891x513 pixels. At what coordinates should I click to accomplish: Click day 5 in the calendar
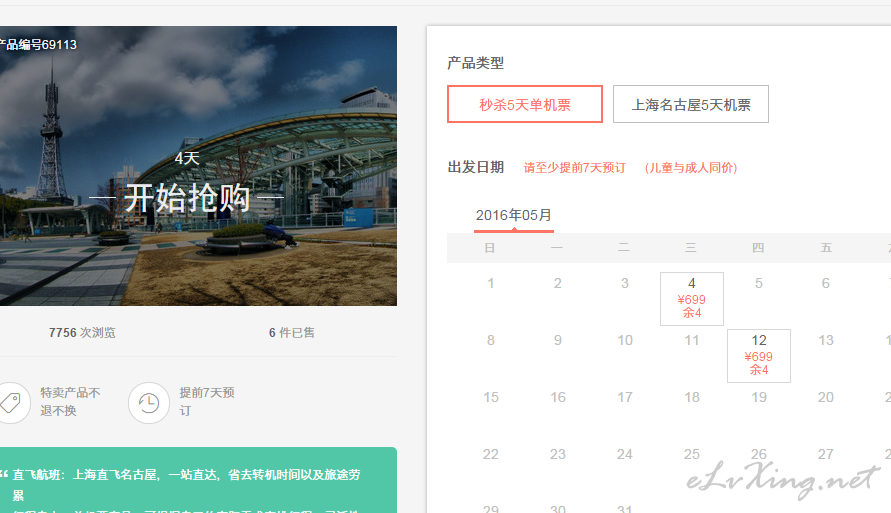(759, 283)
